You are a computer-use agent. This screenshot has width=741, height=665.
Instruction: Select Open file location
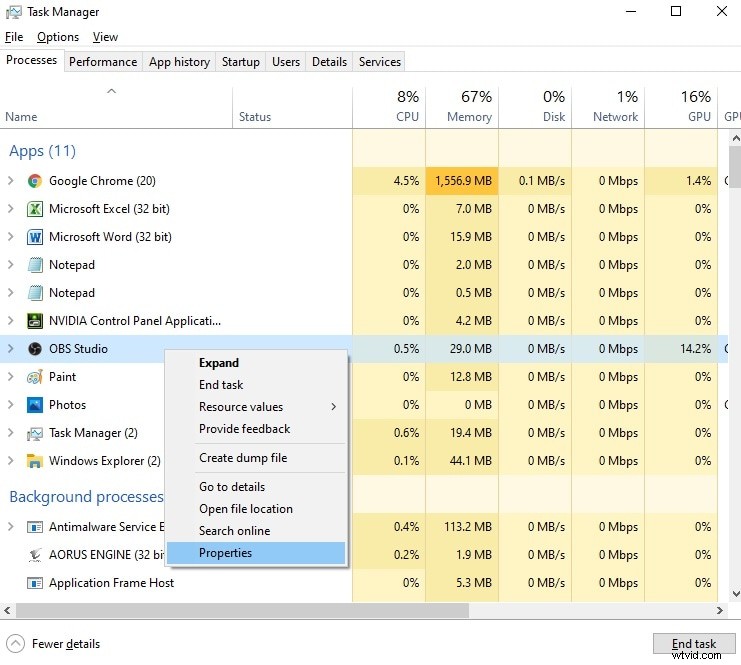coord(256,509)
